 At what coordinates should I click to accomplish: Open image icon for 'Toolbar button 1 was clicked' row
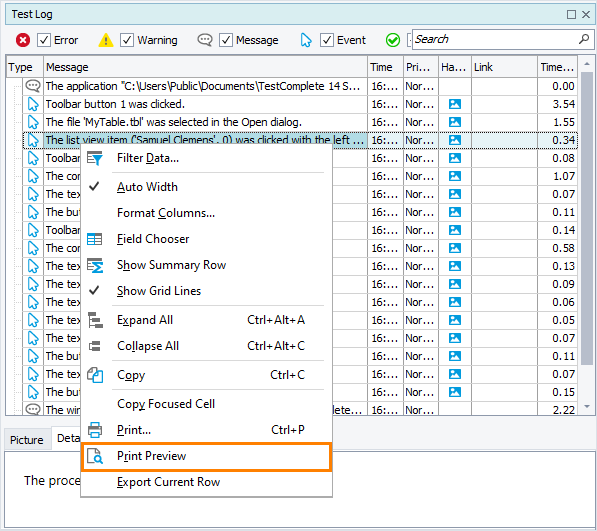pos(455,104)
